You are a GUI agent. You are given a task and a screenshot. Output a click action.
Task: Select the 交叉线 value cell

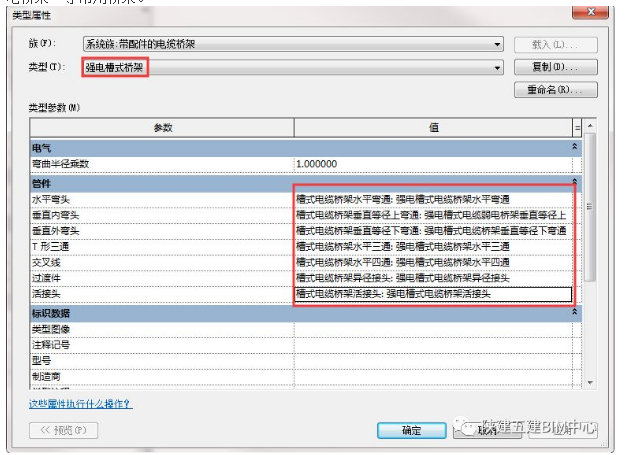click(433, 262)
